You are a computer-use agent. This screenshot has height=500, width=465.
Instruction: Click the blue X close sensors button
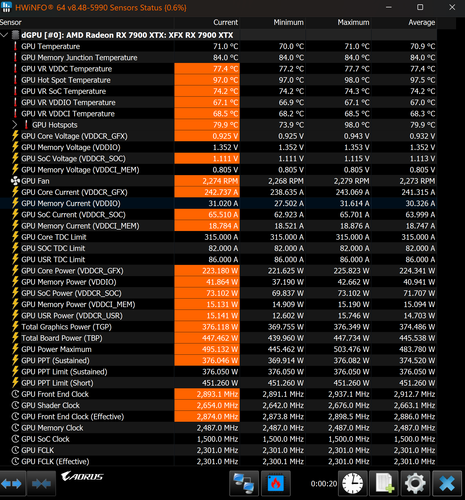click(446, 483)
